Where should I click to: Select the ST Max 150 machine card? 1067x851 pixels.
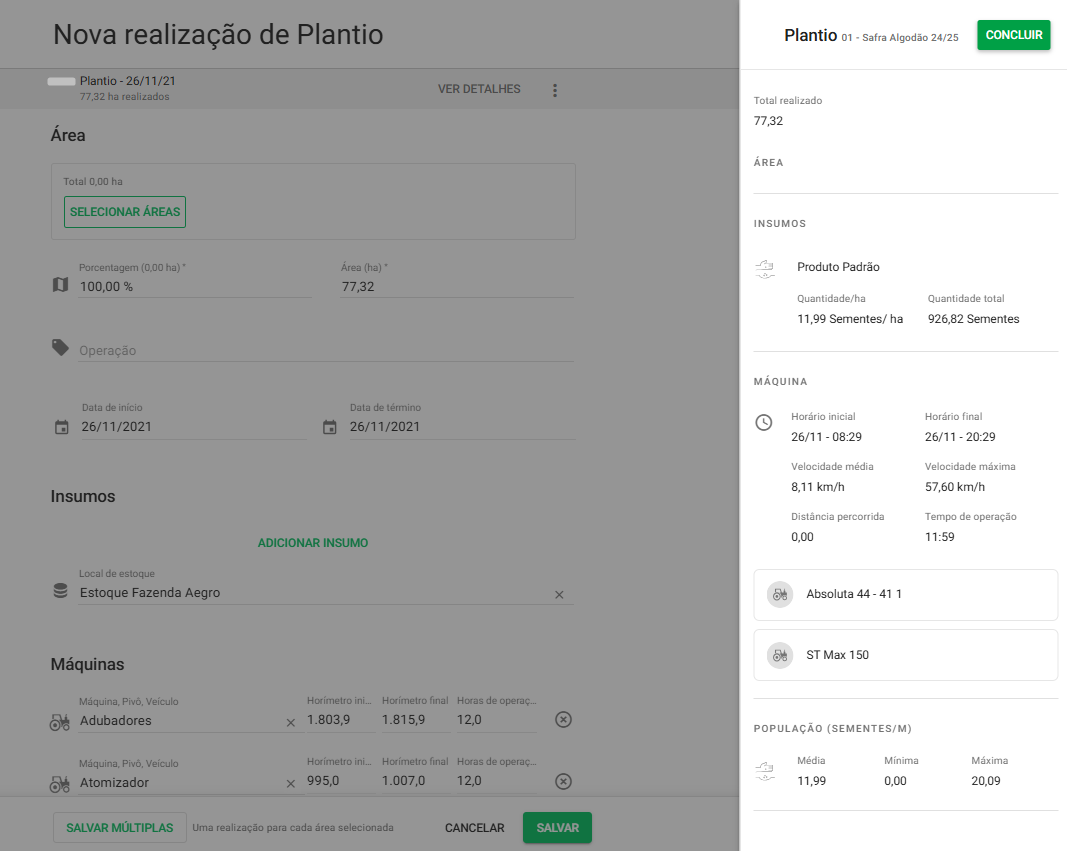click(x=905, y=655)
